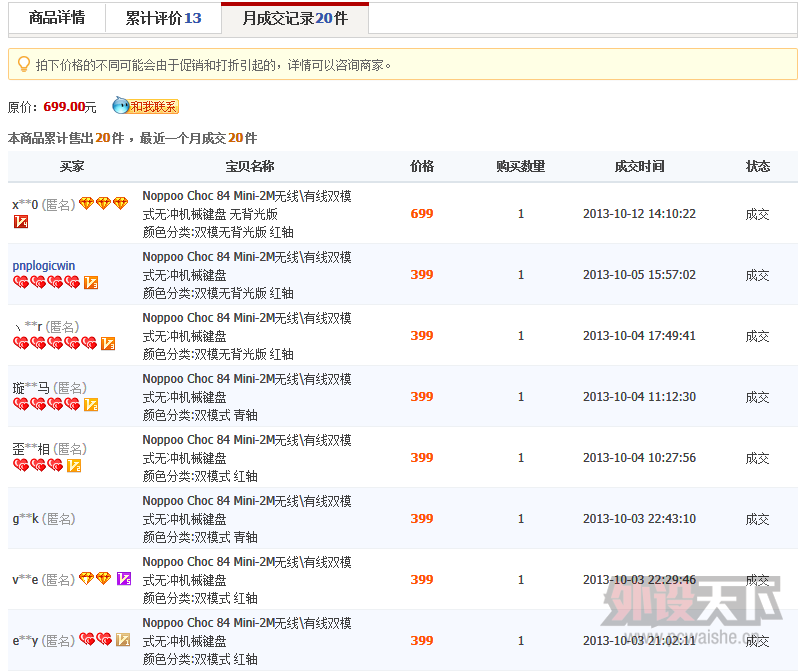Open buyer pnplogicwin profile link
Screen dimensions: 801x671
pyautogui.click(x=44, y=266)
